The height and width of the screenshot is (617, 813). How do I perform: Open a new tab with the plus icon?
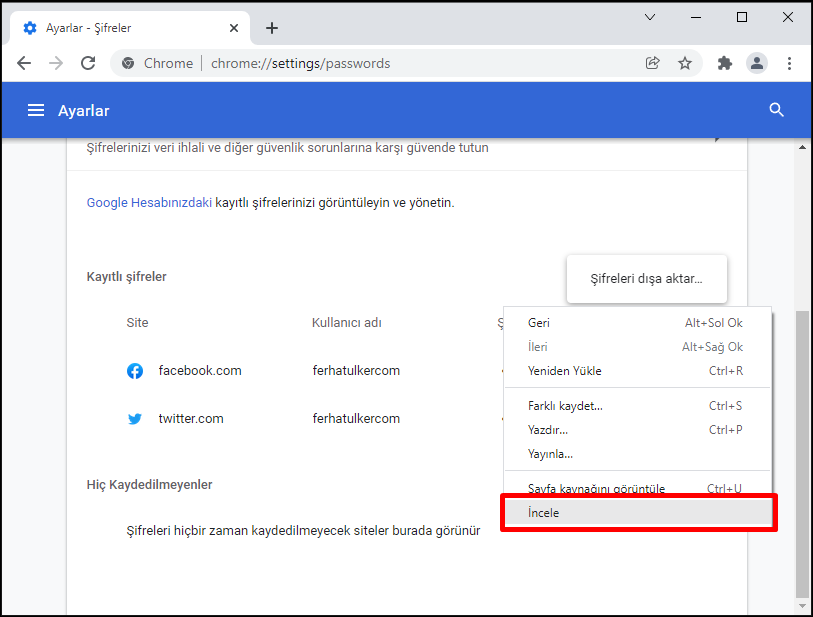[272, 28]
